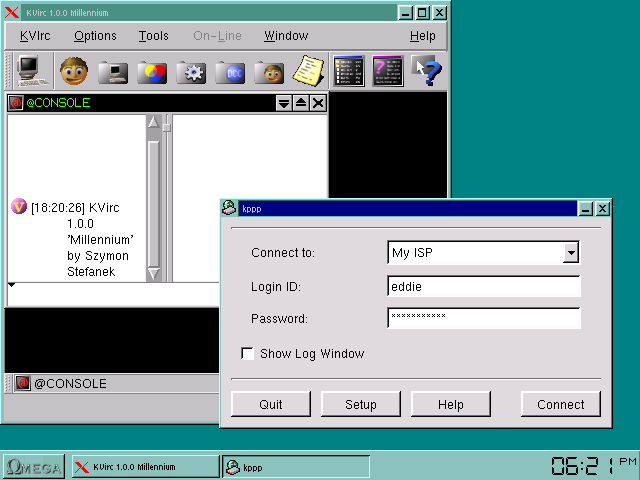Minimize the kppp window
The width and height of the screenshot is (640, 480).
point(585,209)
